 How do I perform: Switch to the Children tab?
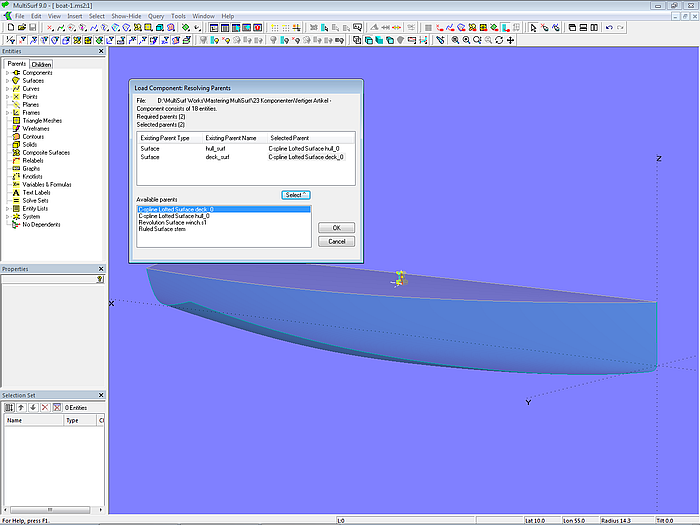[41, 64]
